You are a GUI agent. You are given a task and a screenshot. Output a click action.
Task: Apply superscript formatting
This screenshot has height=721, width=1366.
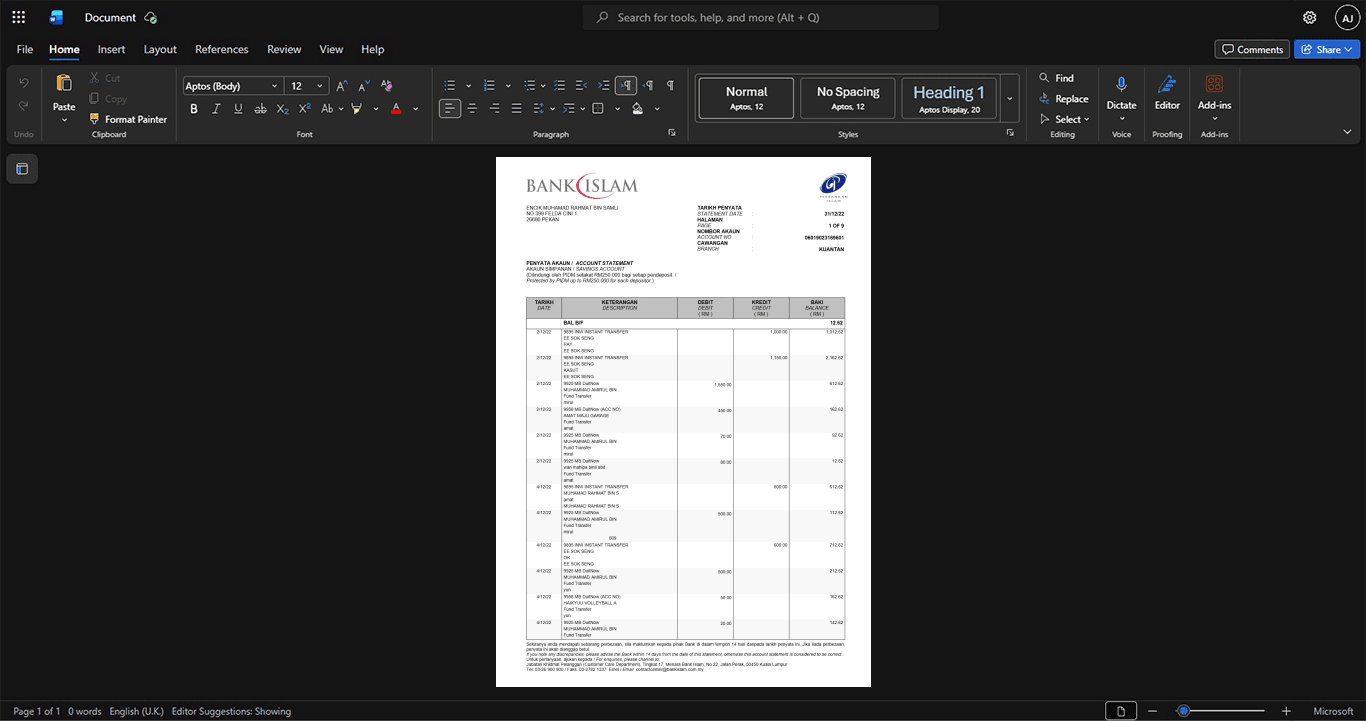point(304,108)
